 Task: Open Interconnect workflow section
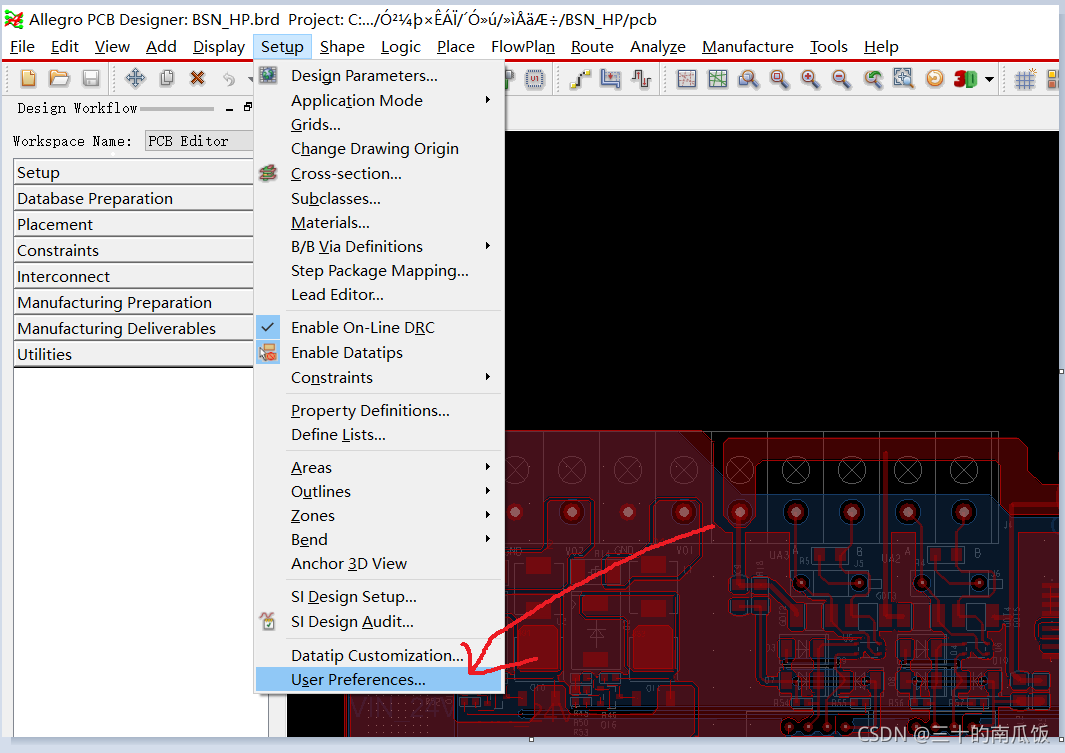click(133, 276)
